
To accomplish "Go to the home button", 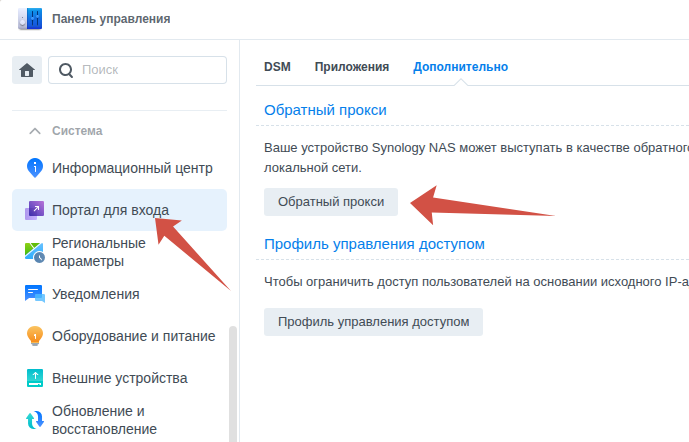I will 27,70.
